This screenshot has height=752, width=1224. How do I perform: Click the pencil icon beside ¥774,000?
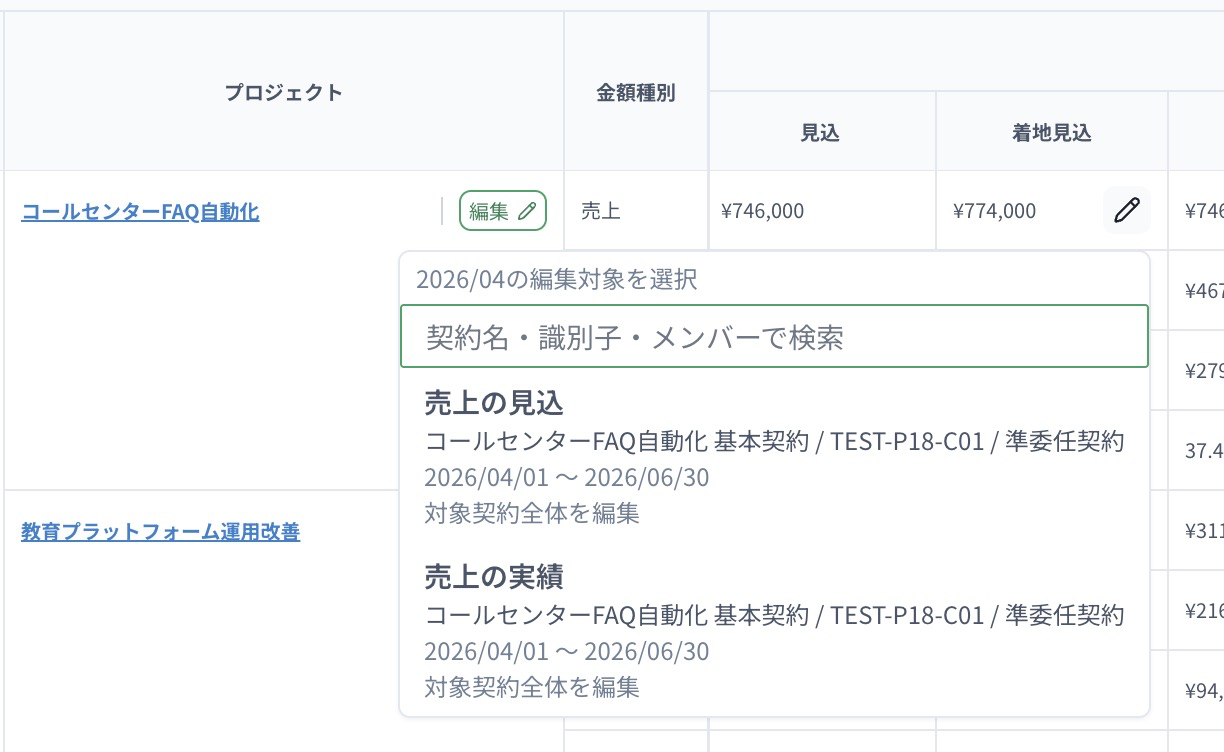click(x=1127, y=210)
